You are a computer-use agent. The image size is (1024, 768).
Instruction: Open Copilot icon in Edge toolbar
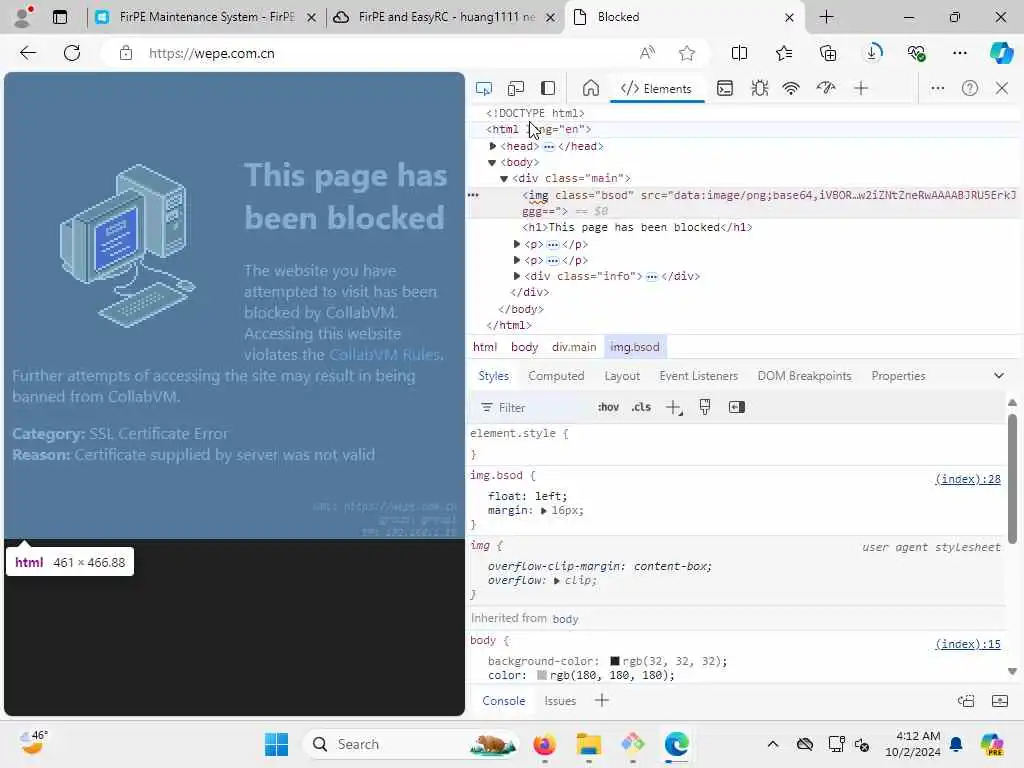(x=1001, y=53)
